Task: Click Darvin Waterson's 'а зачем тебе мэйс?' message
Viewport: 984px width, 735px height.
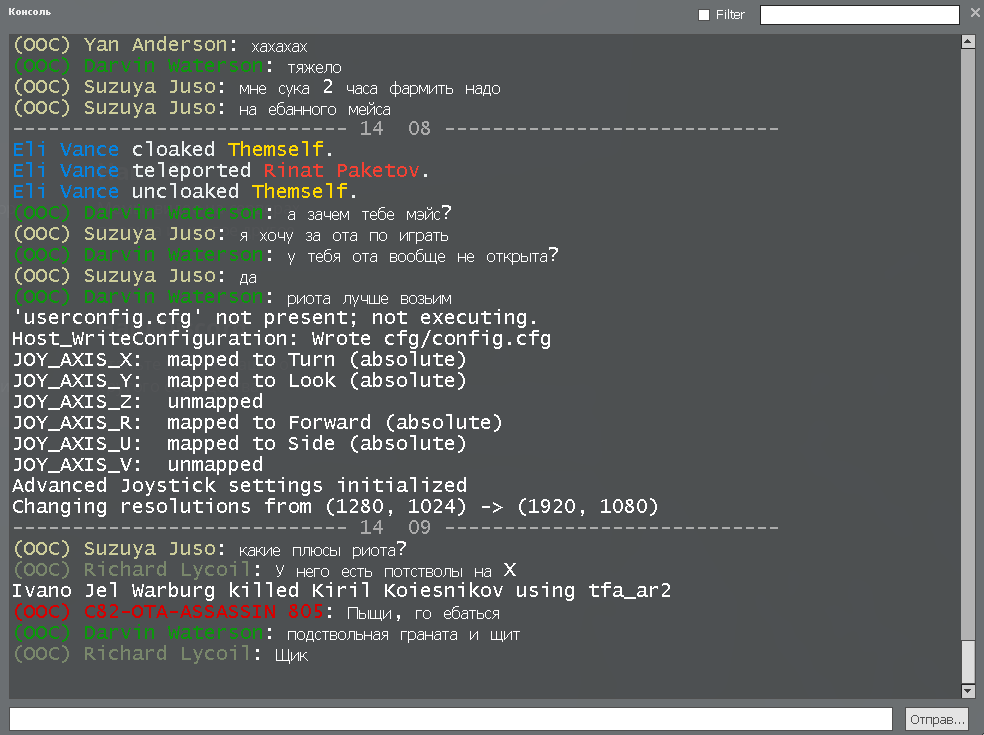Action: [x=232, y=213]
